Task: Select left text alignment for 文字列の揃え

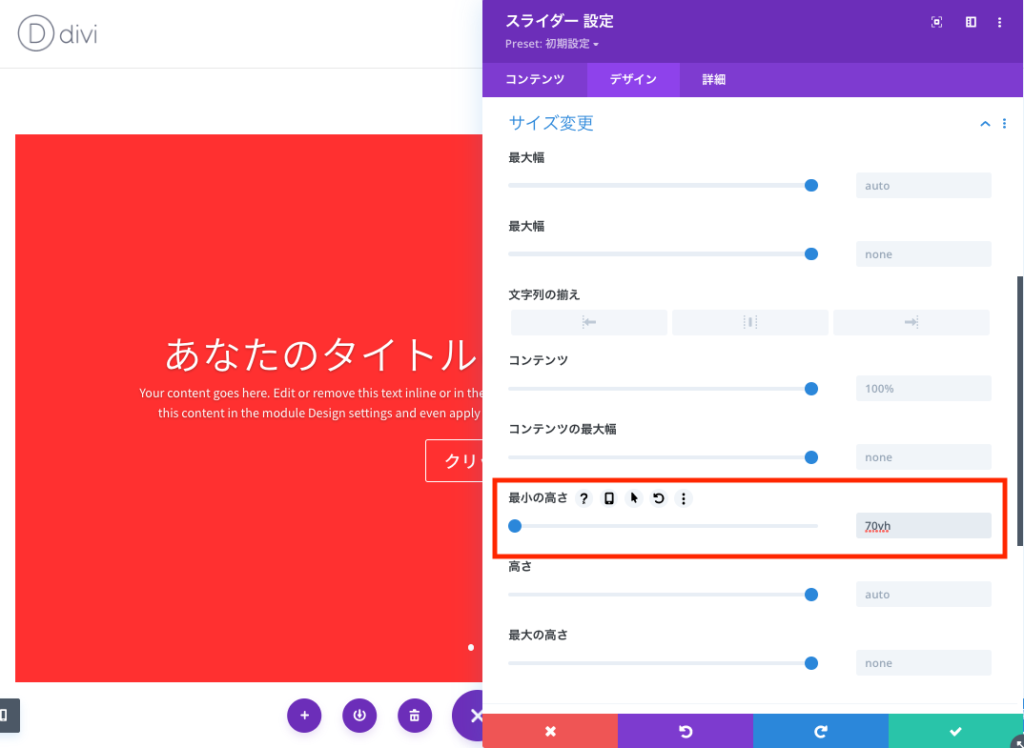Action: 588,322
